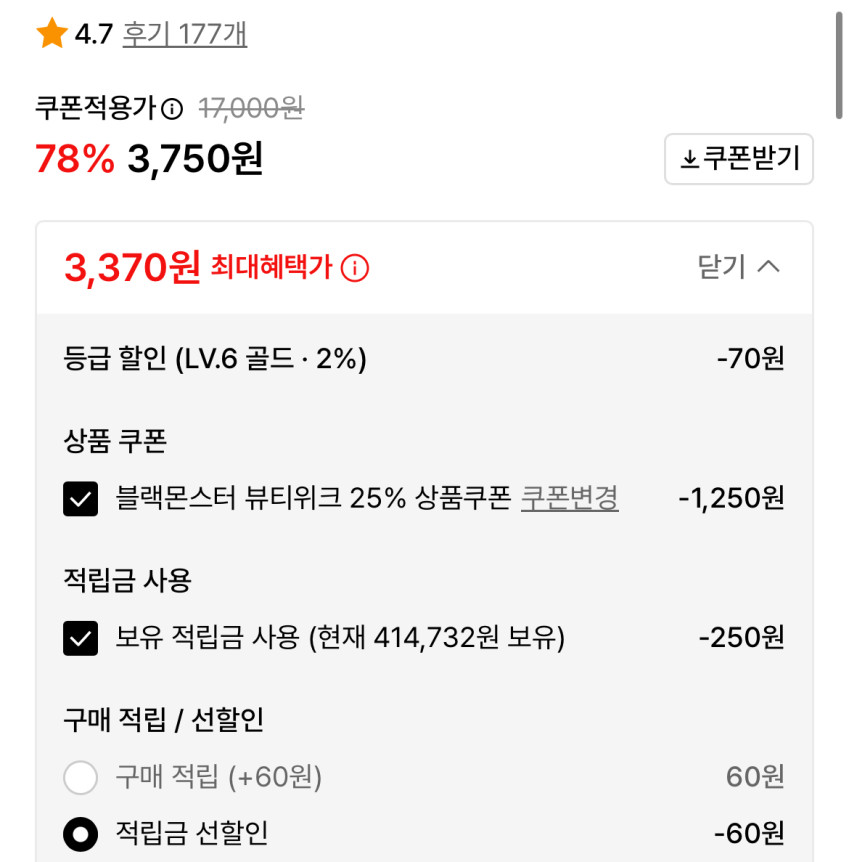Click the 4.7 rating score
849x862 pixels.
93,36
